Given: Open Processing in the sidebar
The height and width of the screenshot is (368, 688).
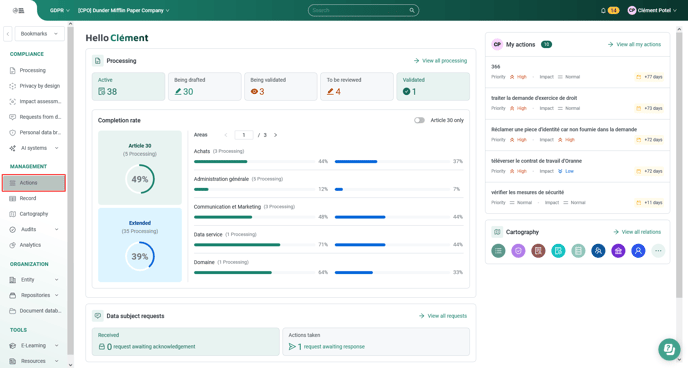Looking at the screenshot, I should (x=33, y=70).
